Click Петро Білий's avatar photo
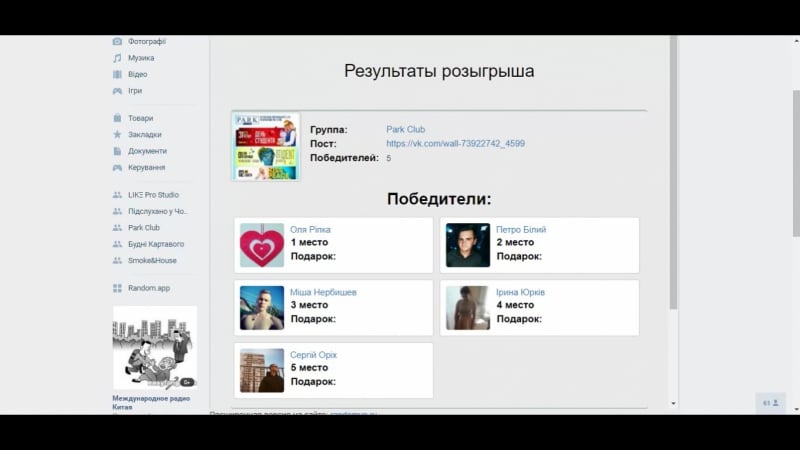This screenshot has height=450, width=800. (468, 245)
